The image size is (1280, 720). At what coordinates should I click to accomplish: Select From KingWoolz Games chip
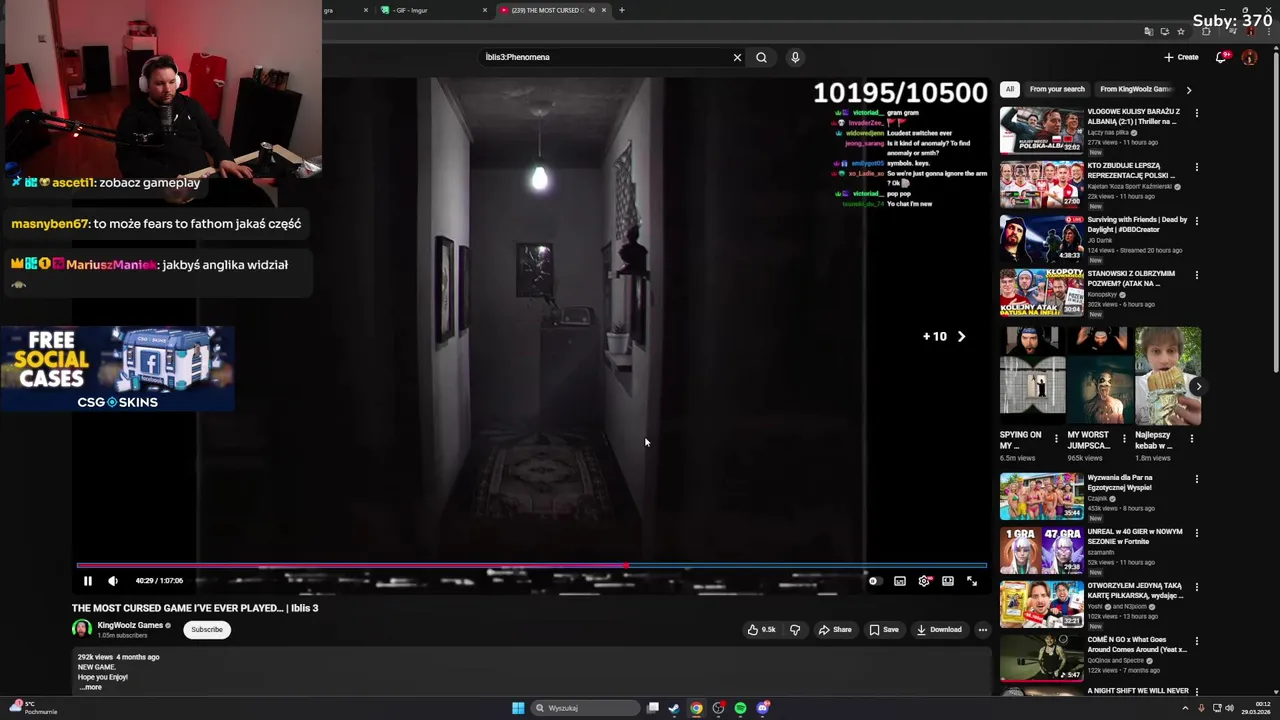click(1135, 89)
